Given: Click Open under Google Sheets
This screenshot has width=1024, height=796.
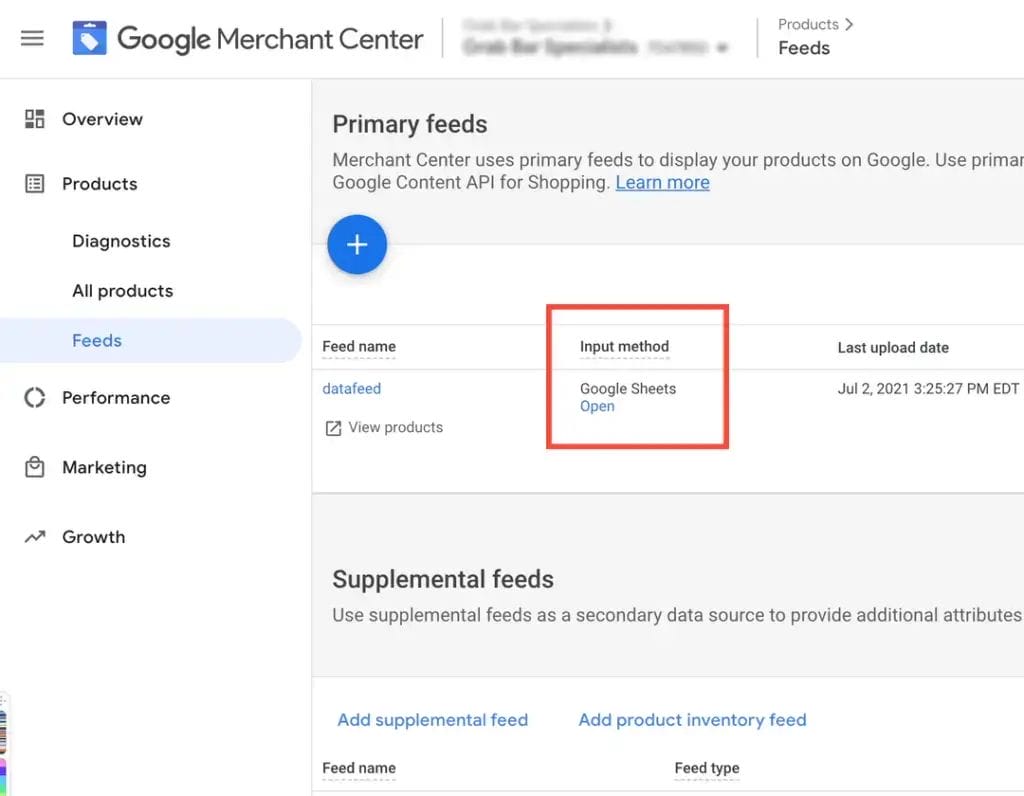Looking at the screenshot, I should click(x=597, y=407).
